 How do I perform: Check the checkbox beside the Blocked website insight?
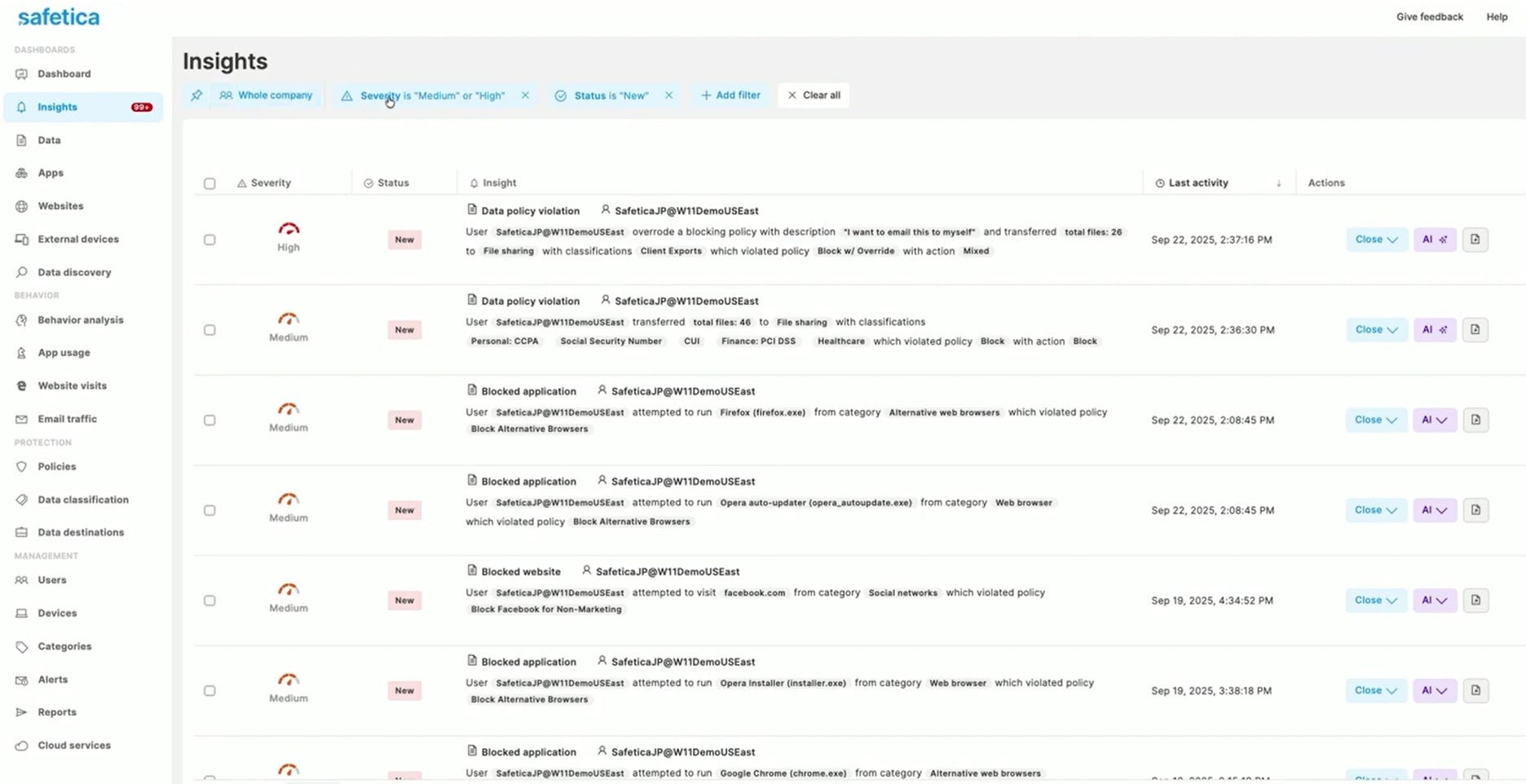point(209,600)
